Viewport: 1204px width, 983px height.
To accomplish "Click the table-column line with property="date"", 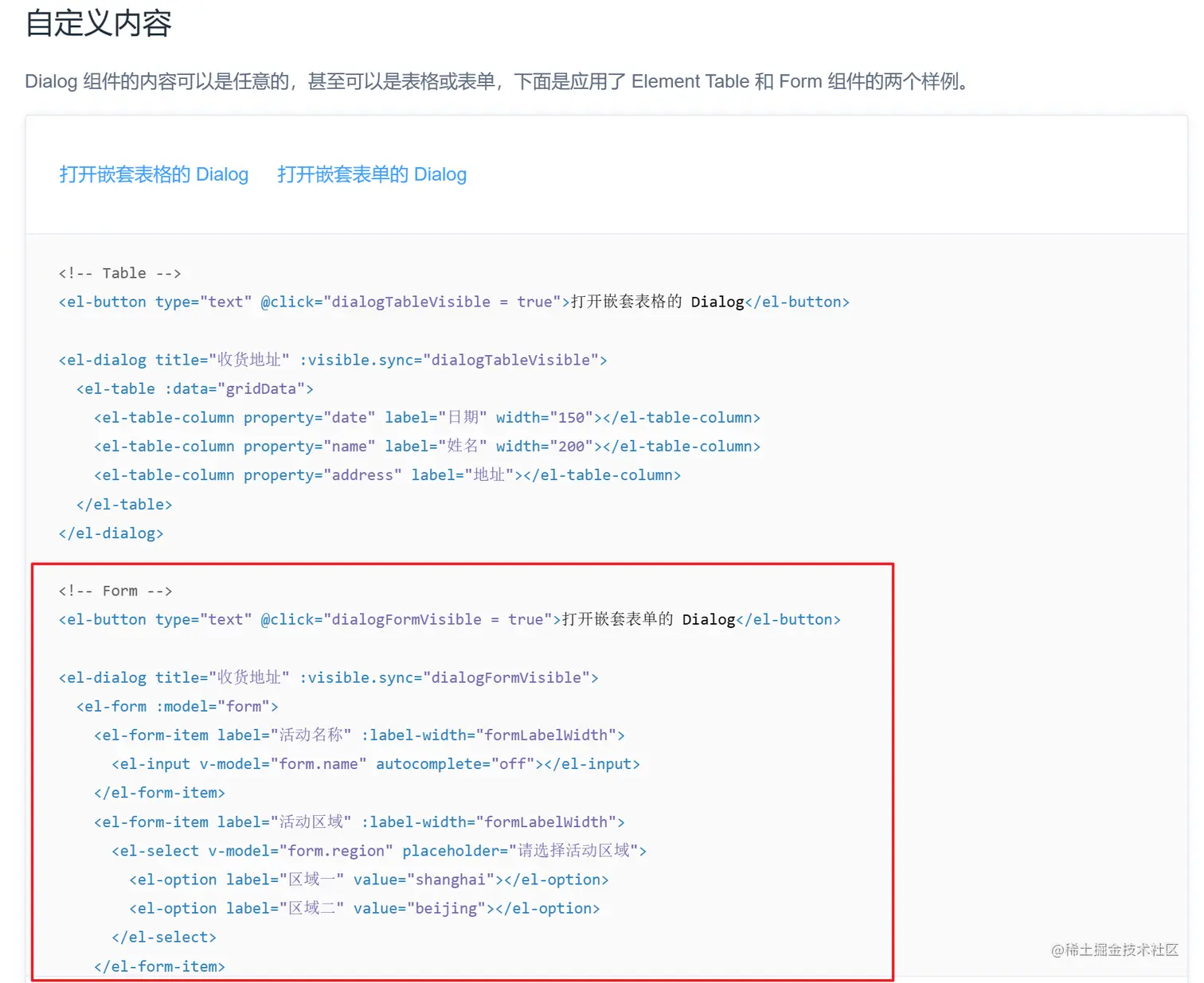I will pos(428,417).
